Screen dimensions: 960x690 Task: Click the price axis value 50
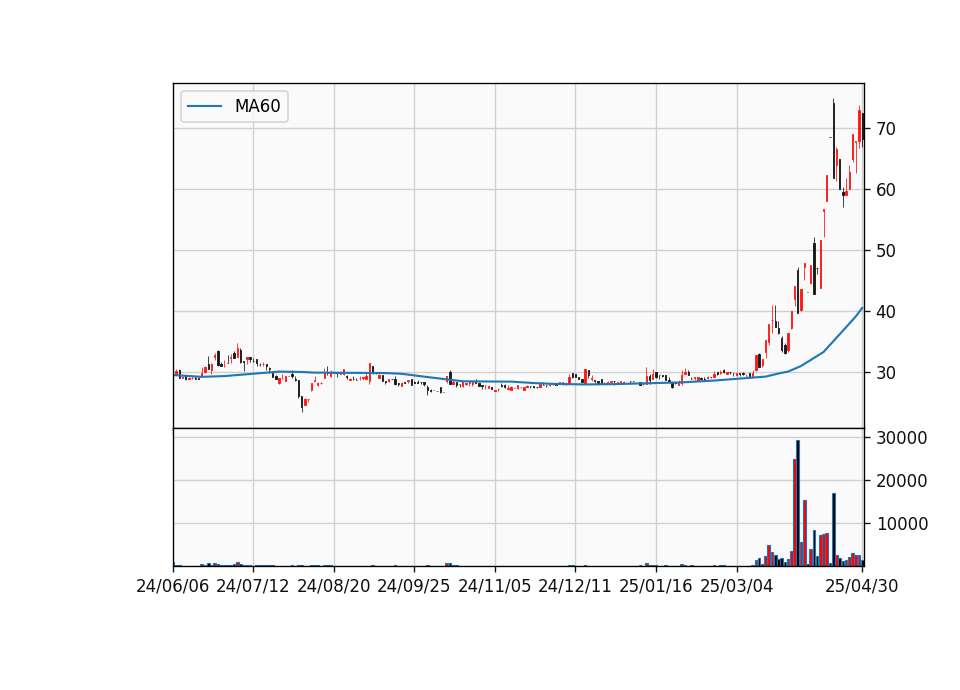pos(886,251)
